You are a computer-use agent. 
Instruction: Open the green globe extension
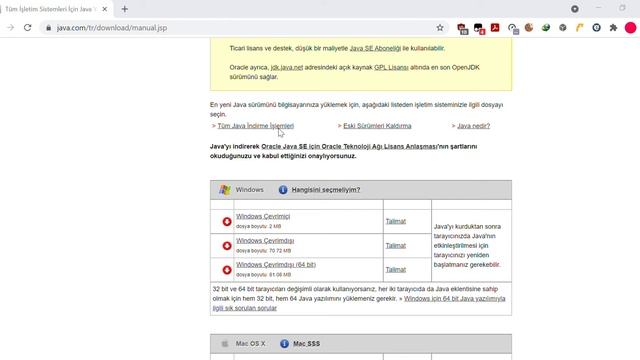pyautogui.click(x=546, y=28)
